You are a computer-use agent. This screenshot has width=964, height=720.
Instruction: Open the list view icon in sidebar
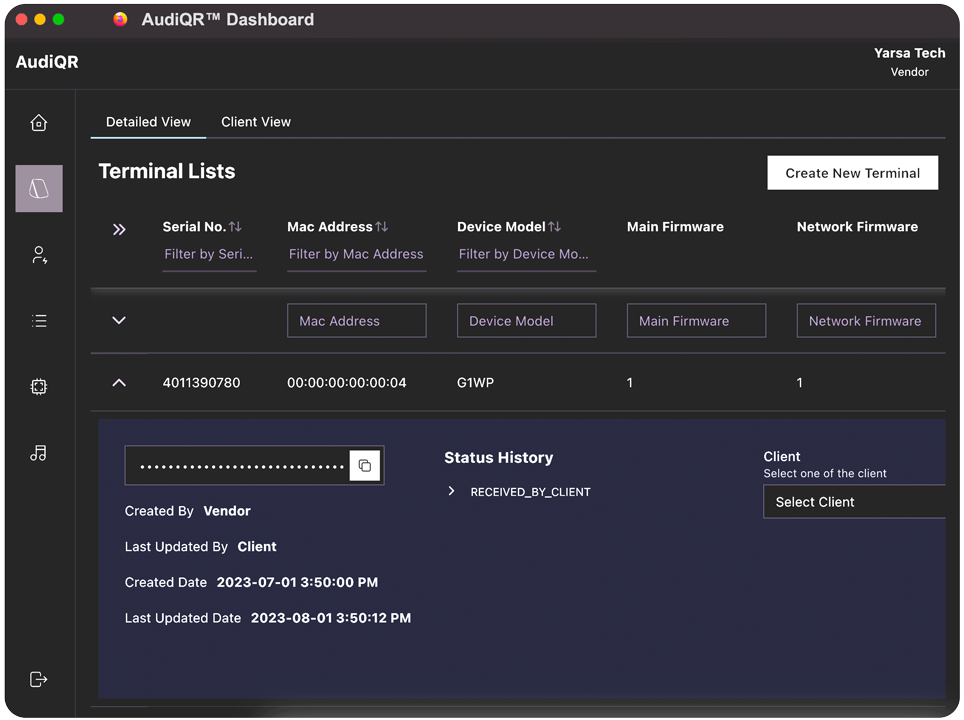click(x=38, y=320)
